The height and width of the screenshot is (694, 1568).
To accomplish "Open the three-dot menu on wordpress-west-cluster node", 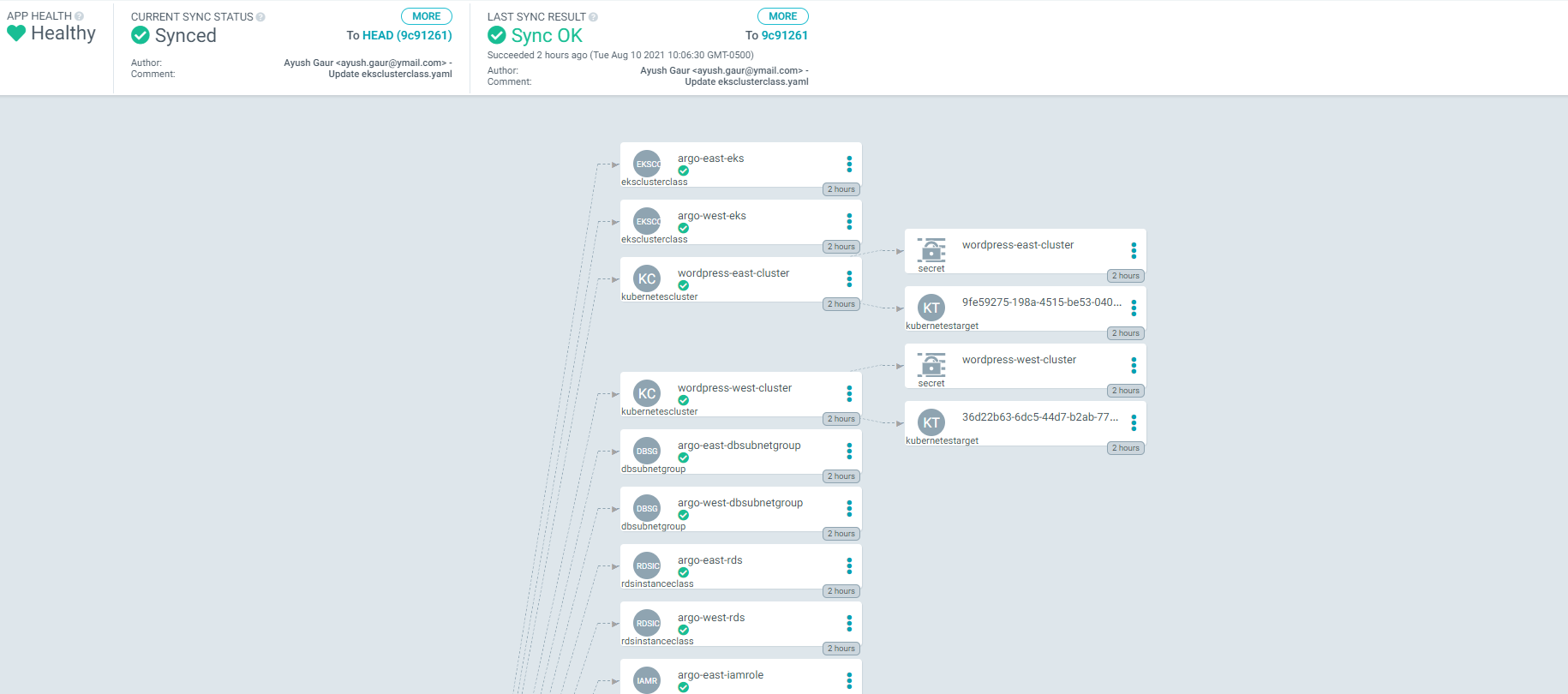I will [x=849, y=393].
